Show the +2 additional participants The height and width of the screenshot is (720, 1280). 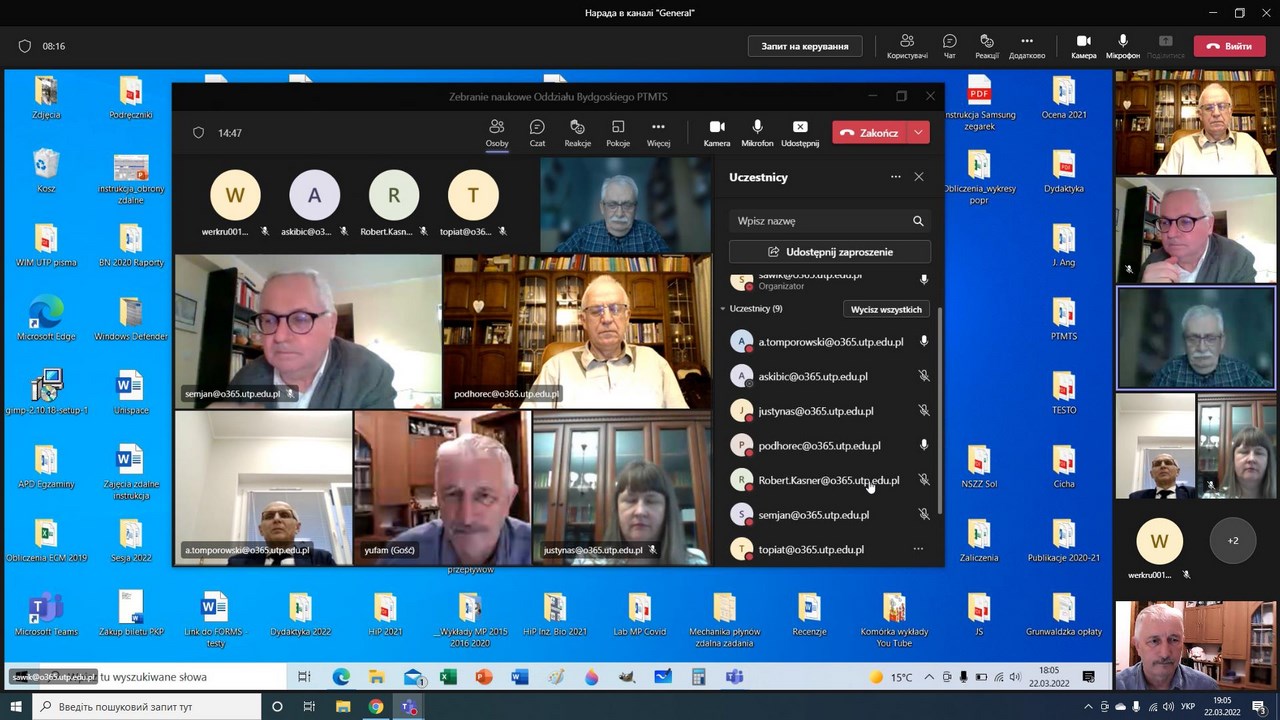1232,541
